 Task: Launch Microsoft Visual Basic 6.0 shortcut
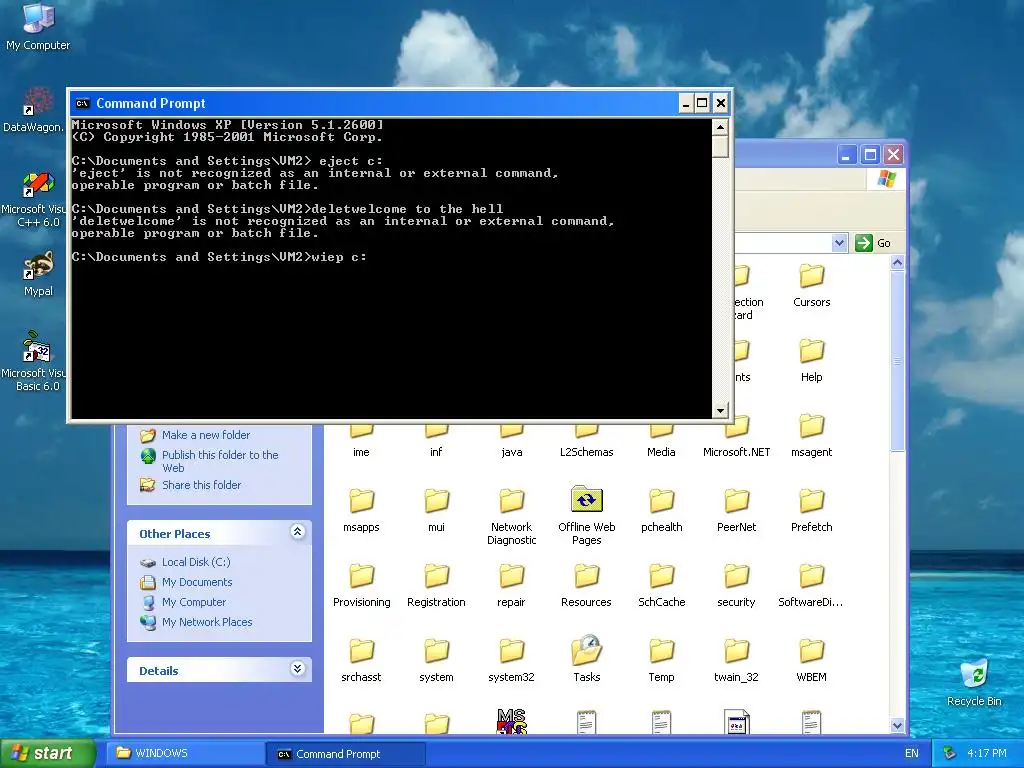coord(33,362)
